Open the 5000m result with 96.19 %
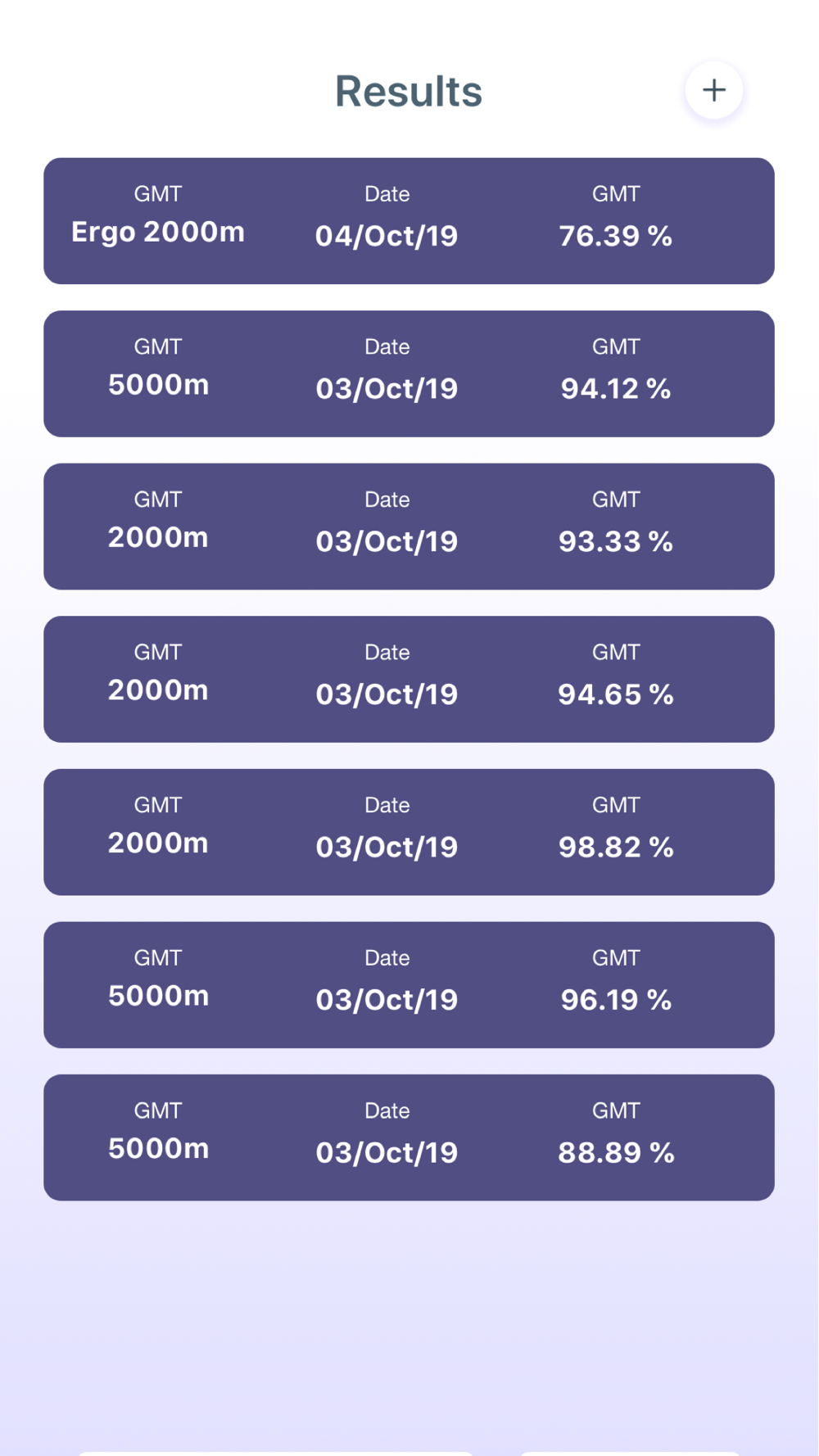The width and height of the screenshot is (819, 1456). [x=409, y=985]
